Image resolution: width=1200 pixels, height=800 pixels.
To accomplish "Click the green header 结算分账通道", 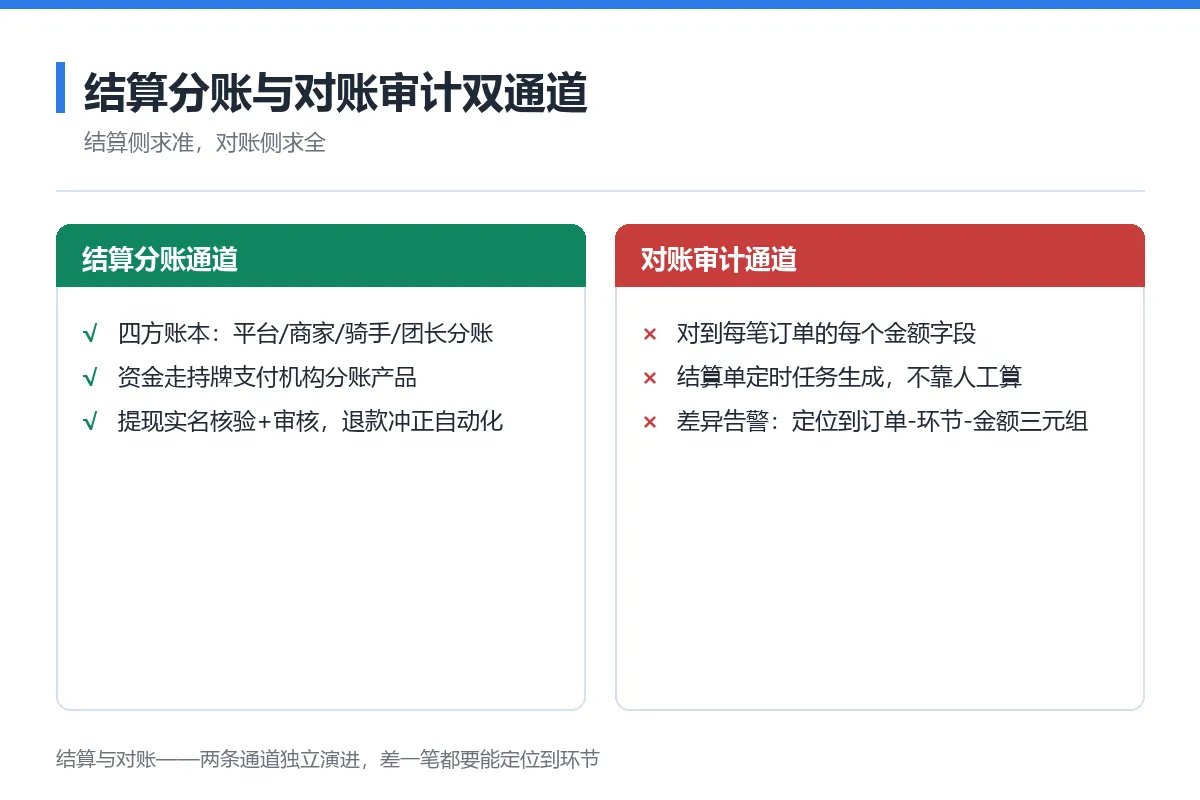I will pyautogui.click(x=321, y=256).
